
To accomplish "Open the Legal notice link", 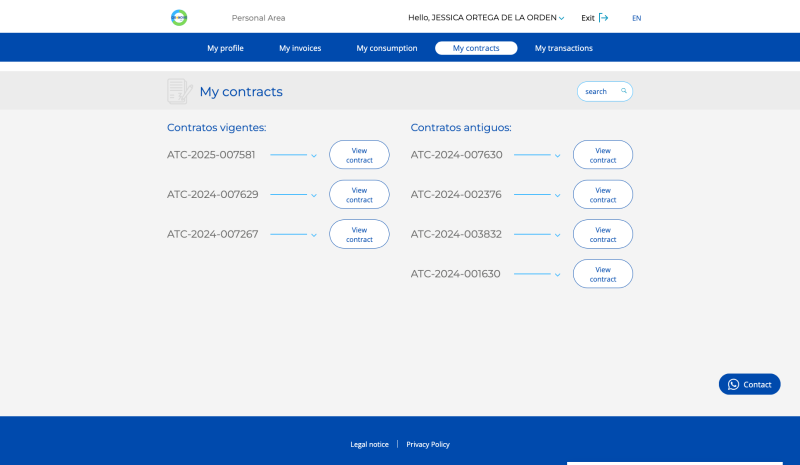I will [369, 445].
